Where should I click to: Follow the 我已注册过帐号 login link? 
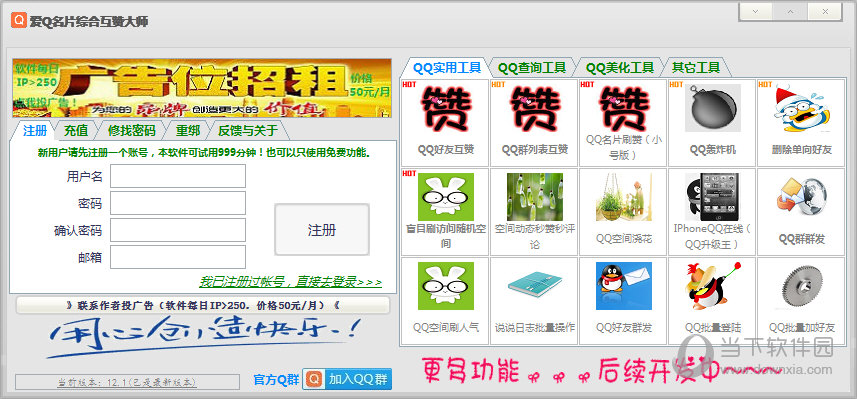tap(290, 282)
